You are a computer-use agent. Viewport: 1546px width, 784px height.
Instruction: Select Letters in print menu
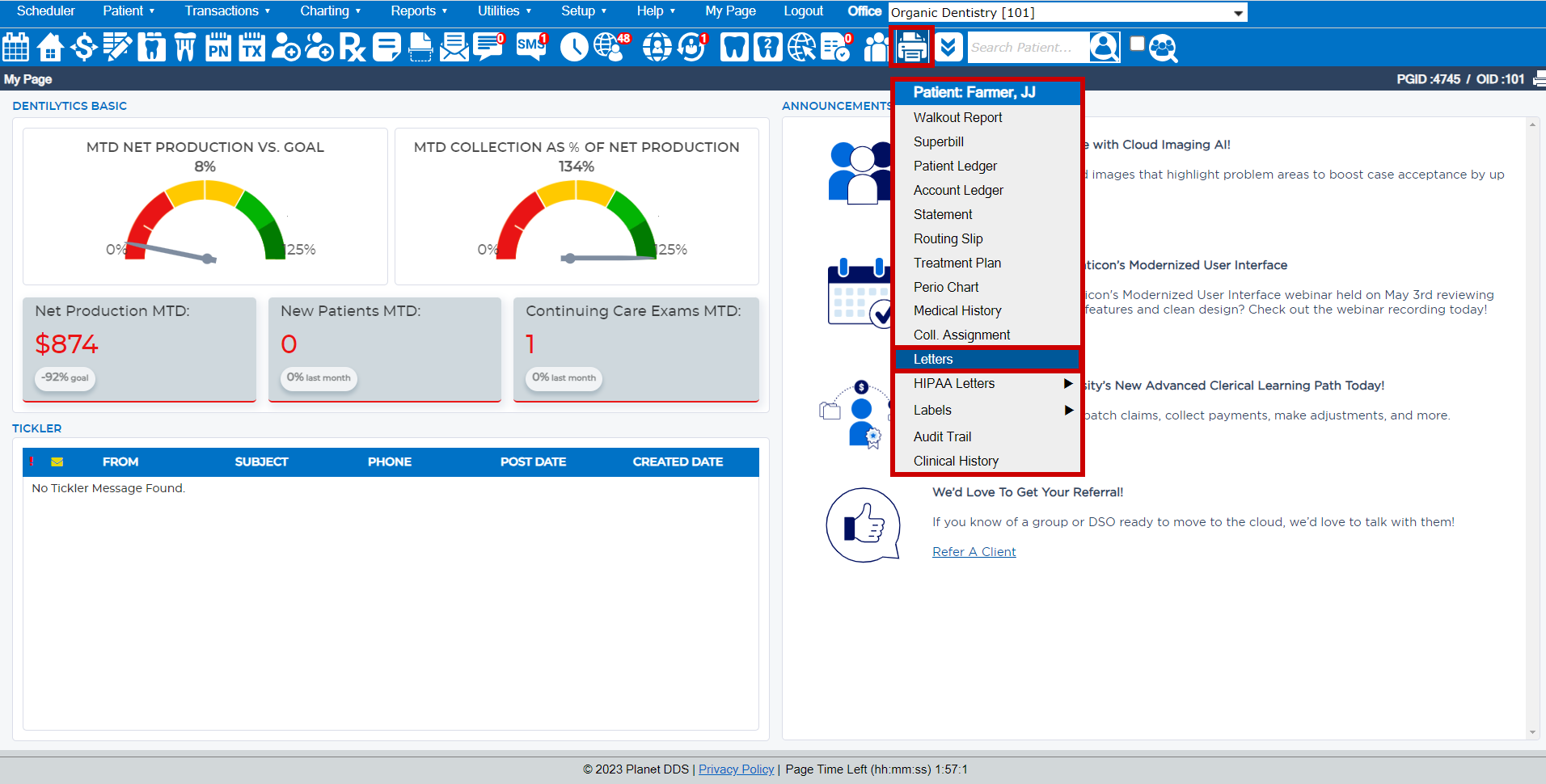click(x=987, y=359)
